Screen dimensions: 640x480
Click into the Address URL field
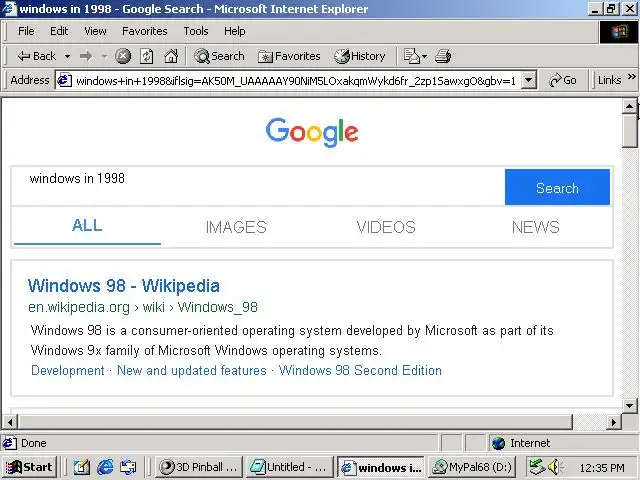point(296,80)
